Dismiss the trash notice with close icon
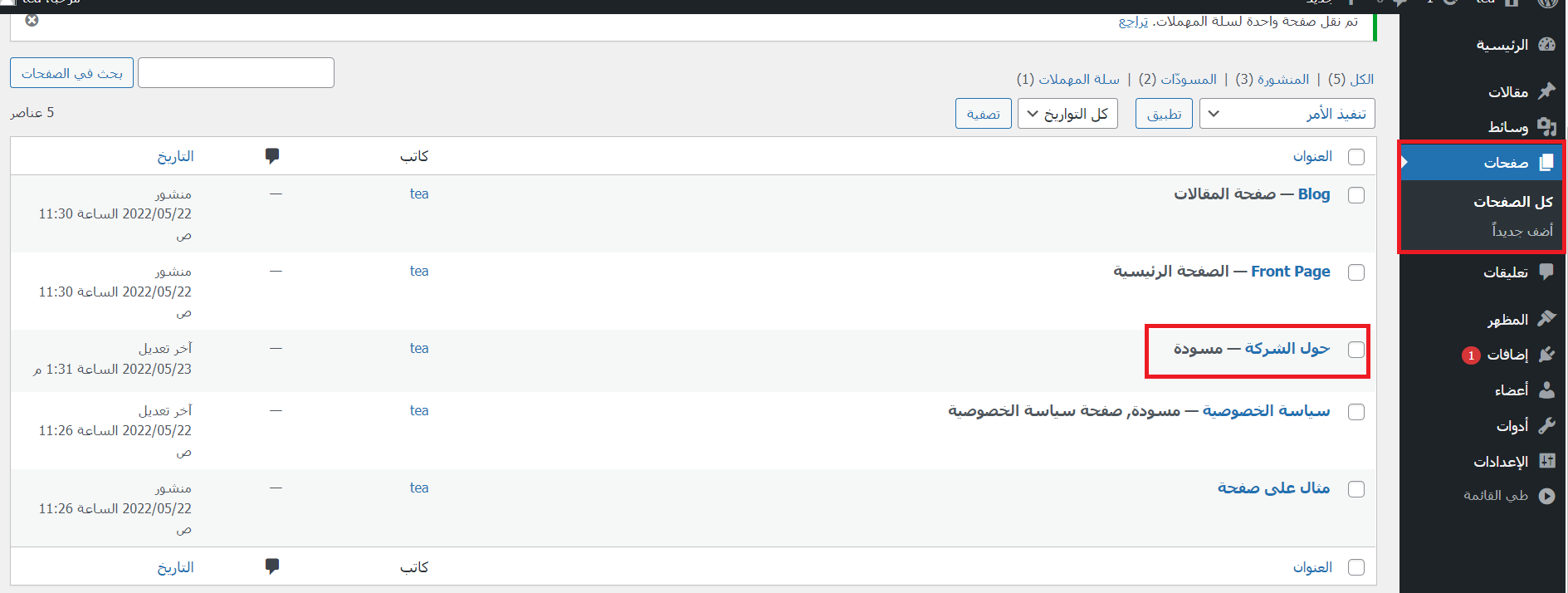Viewport: 1568px width, 593px height. (x=32, y=20)
